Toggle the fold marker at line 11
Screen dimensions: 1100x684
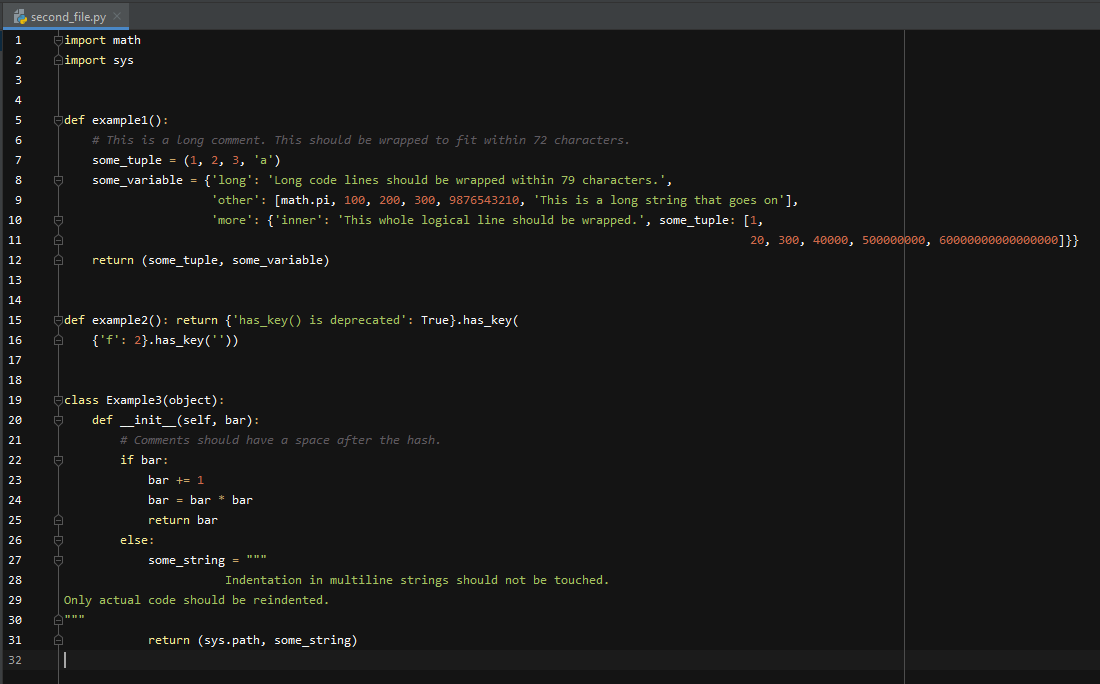(58, 240)
